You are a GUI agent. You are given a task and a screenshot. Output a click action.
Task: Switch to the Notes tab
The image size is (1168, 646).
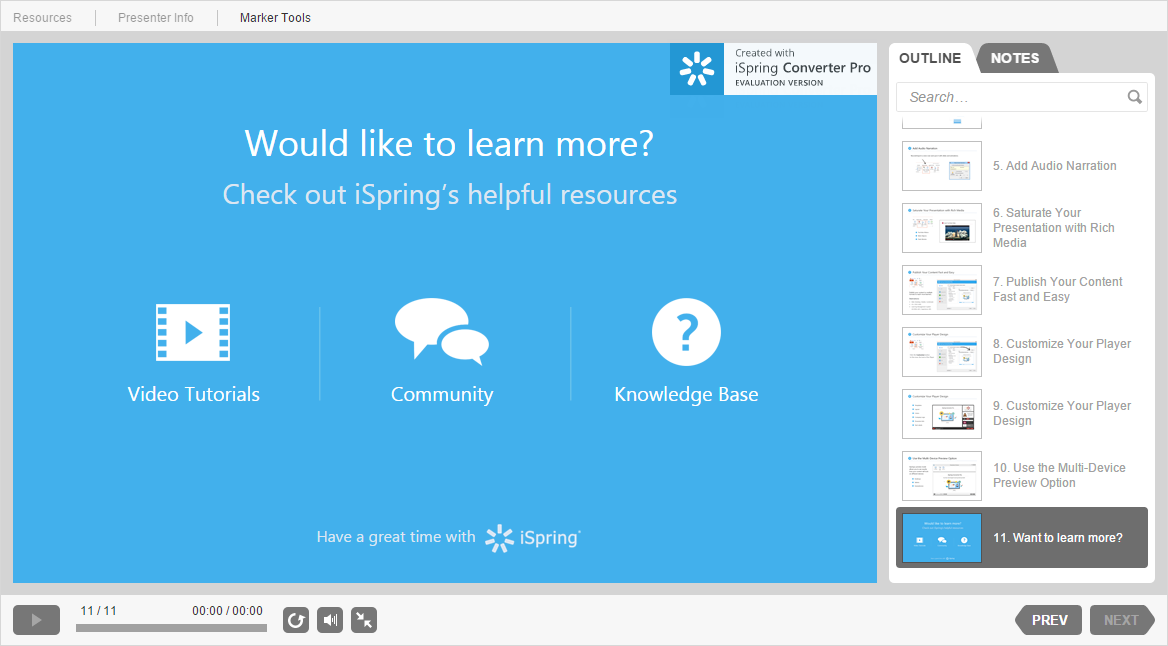[1014, 58]
